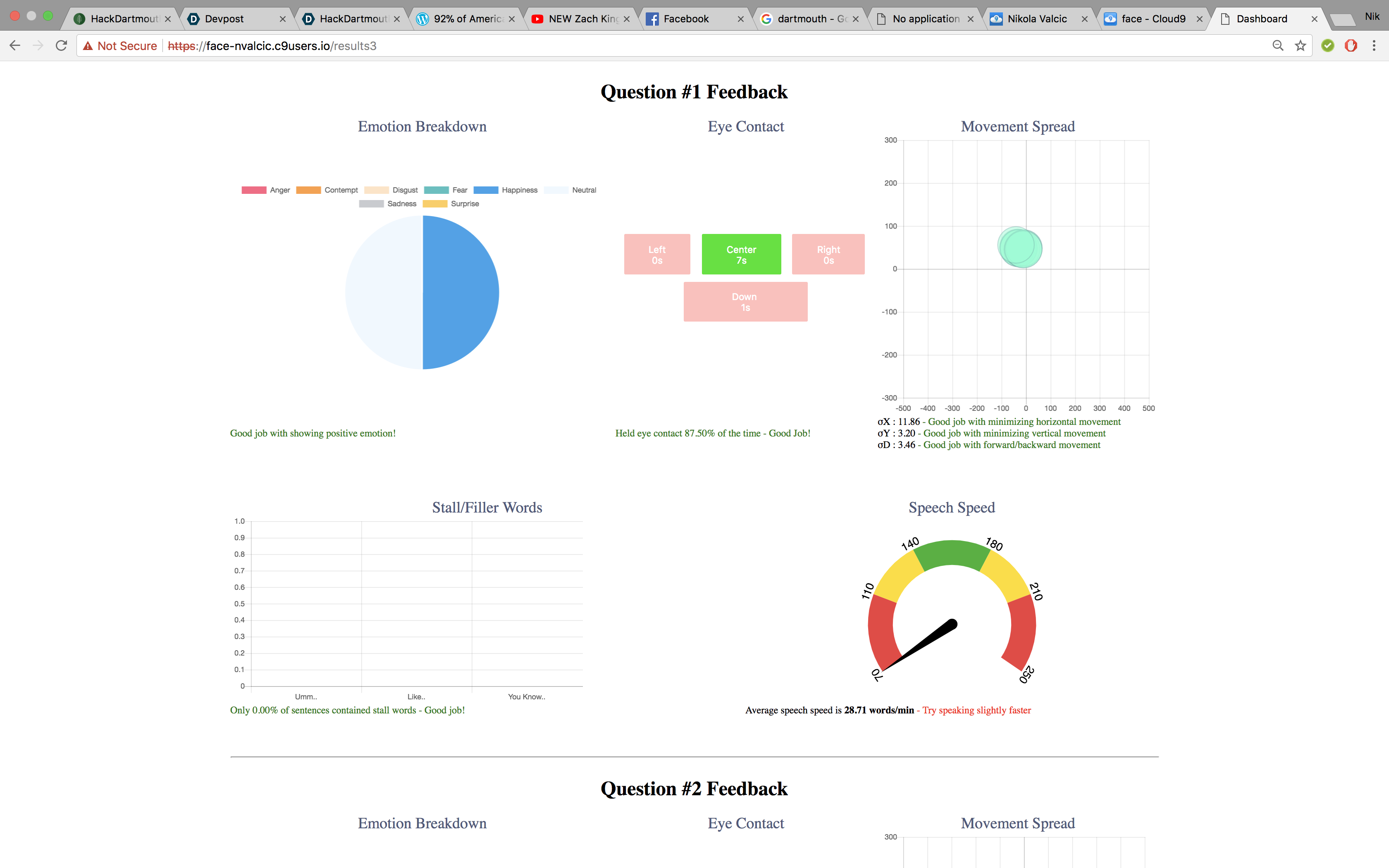Click the Surprise color swatch in legend
Viewport: 1389px width, 868px height.
click(x=434, y=204)
